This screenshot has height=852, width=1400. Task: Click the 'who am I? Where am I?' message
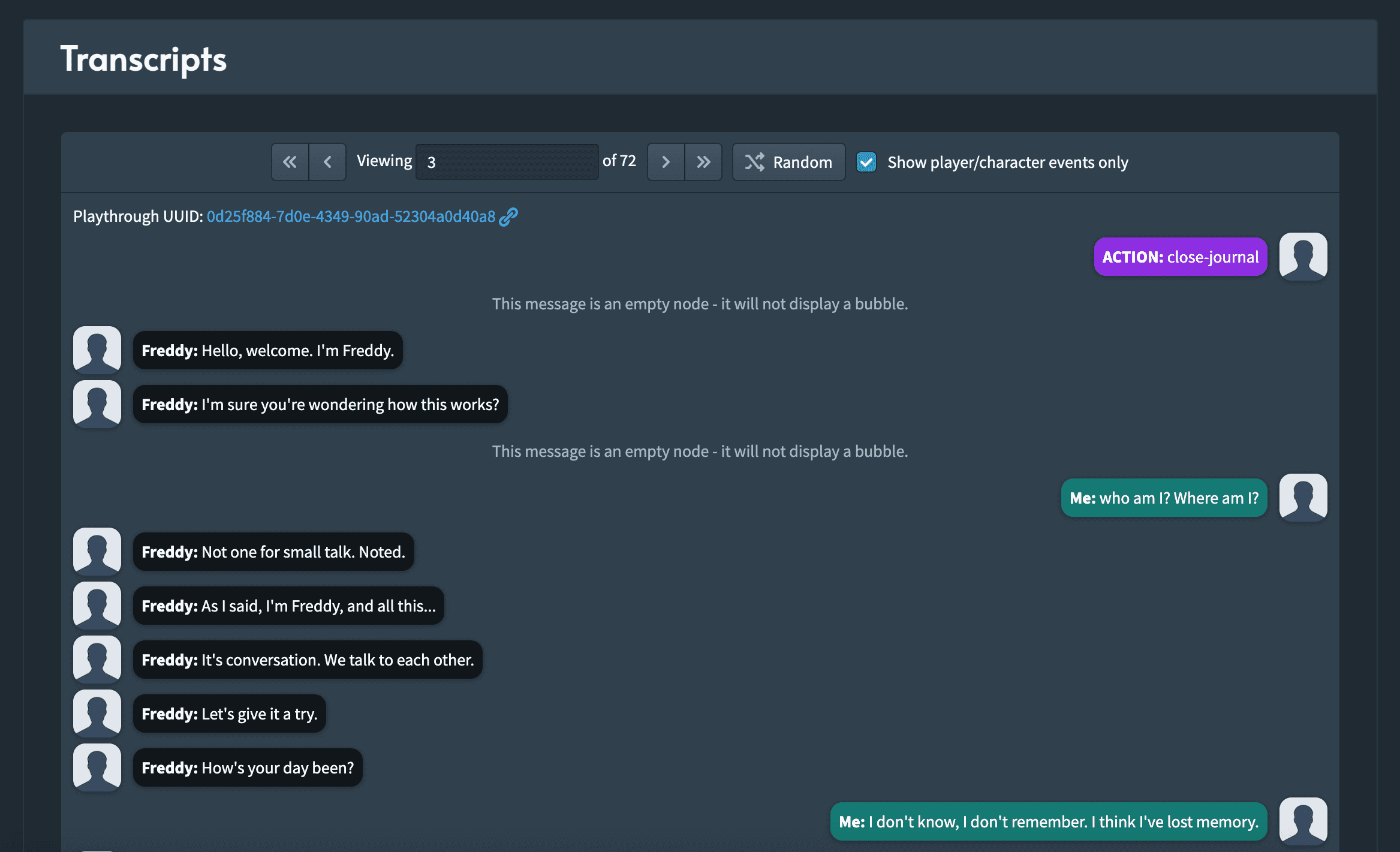[x=1164, y=498]
